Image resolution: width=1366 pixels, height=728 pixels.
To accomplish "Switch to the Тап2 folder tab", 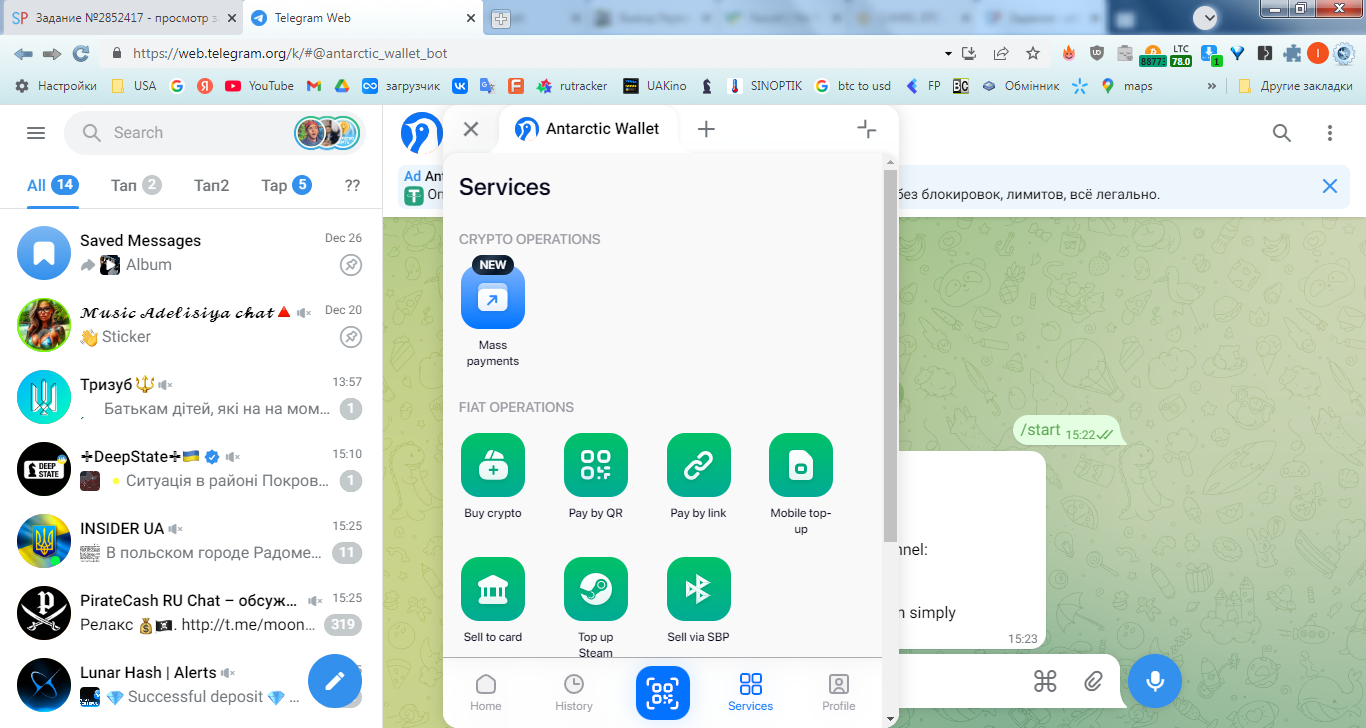I will pos(212,185).
